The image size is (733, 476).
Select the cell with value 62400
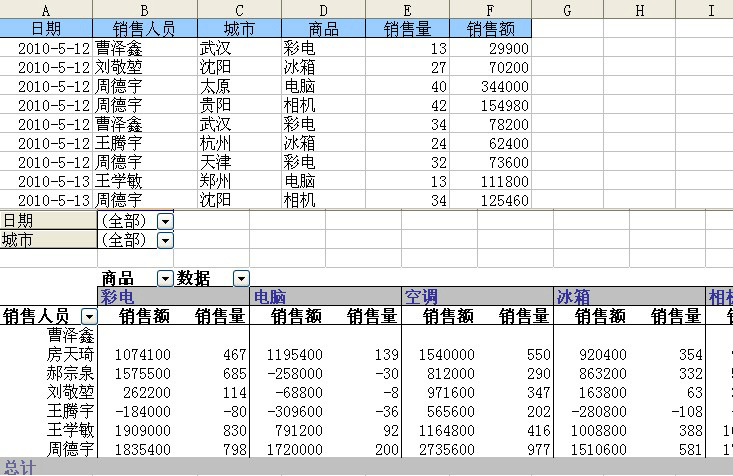coord(490,143)
